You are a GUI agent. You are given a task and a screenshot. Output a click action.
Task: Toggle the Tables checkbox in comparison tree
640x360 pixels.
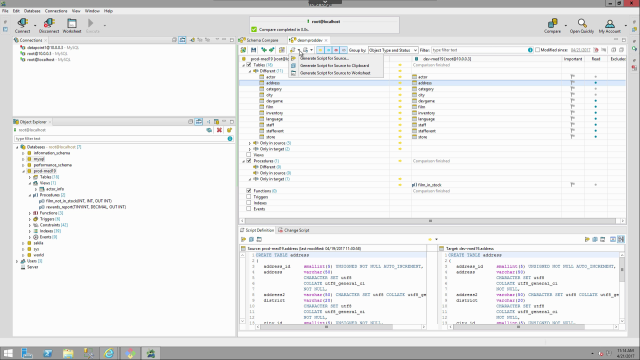[249, 65]
